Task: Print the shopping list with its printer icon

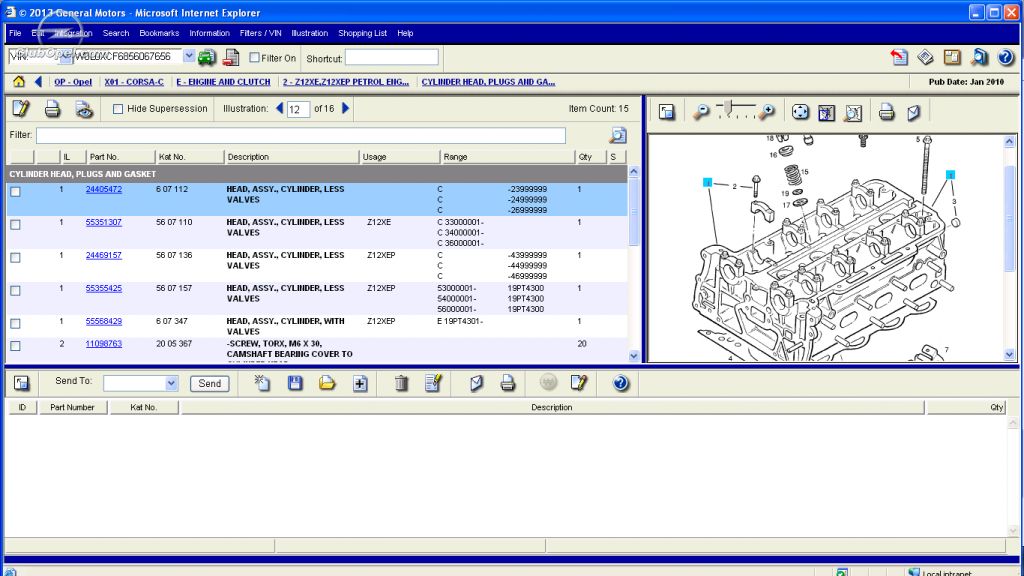Action: click(507, 383)
